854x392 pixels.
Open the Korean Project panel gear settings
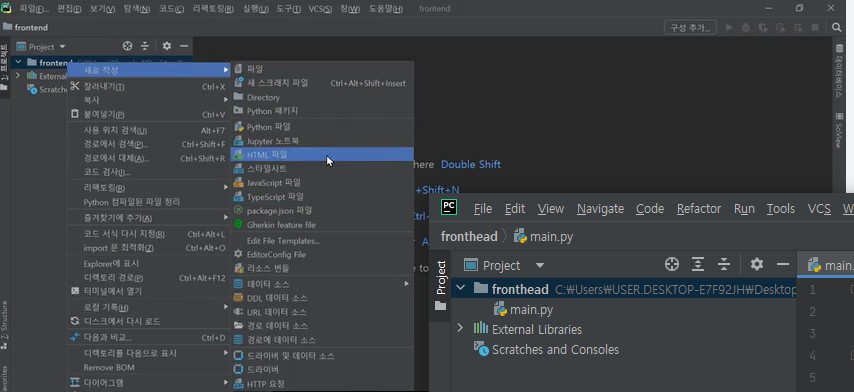tap(167, 46)
